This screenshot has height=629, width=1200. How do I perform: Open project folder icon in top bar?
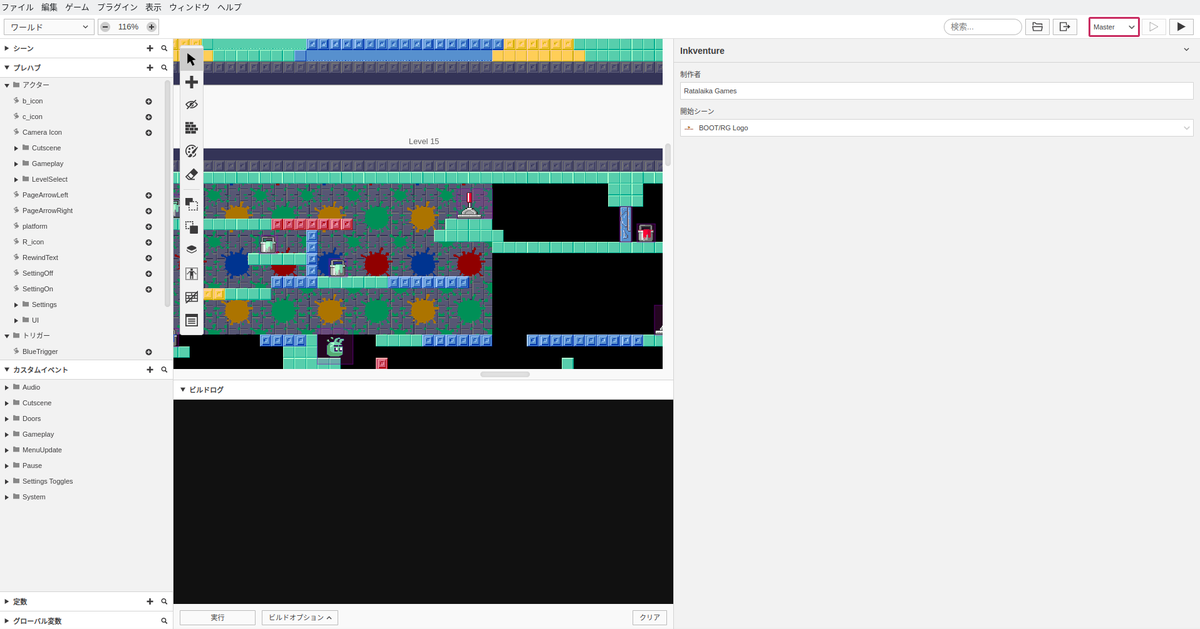coord(1037,27)
